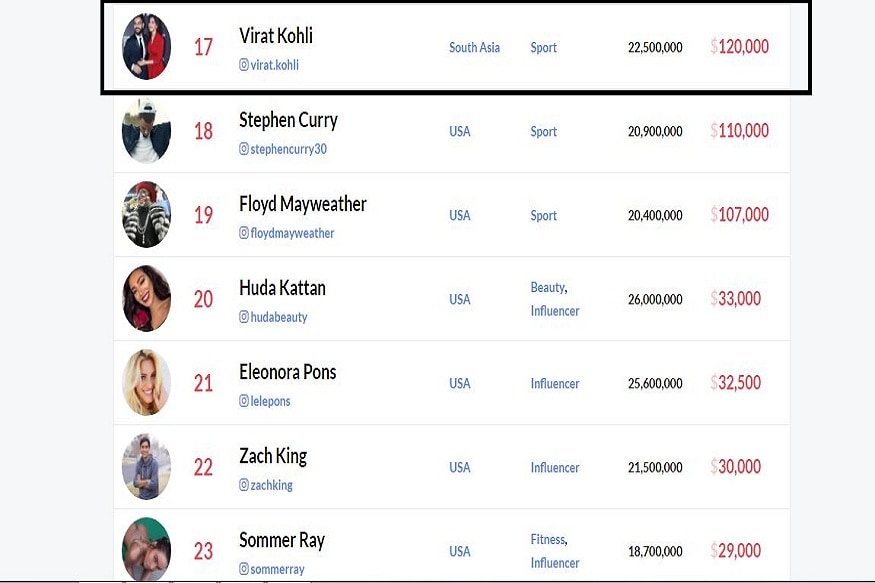Open the @floydmayweather handle link
Screen dimensions: 875x583
coord(287,233)
